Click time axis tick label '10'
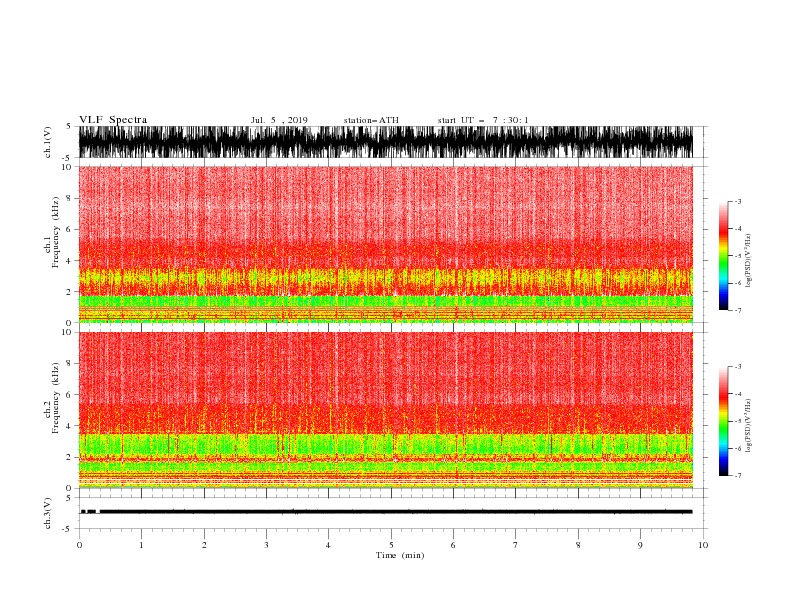 coord(703,545)
